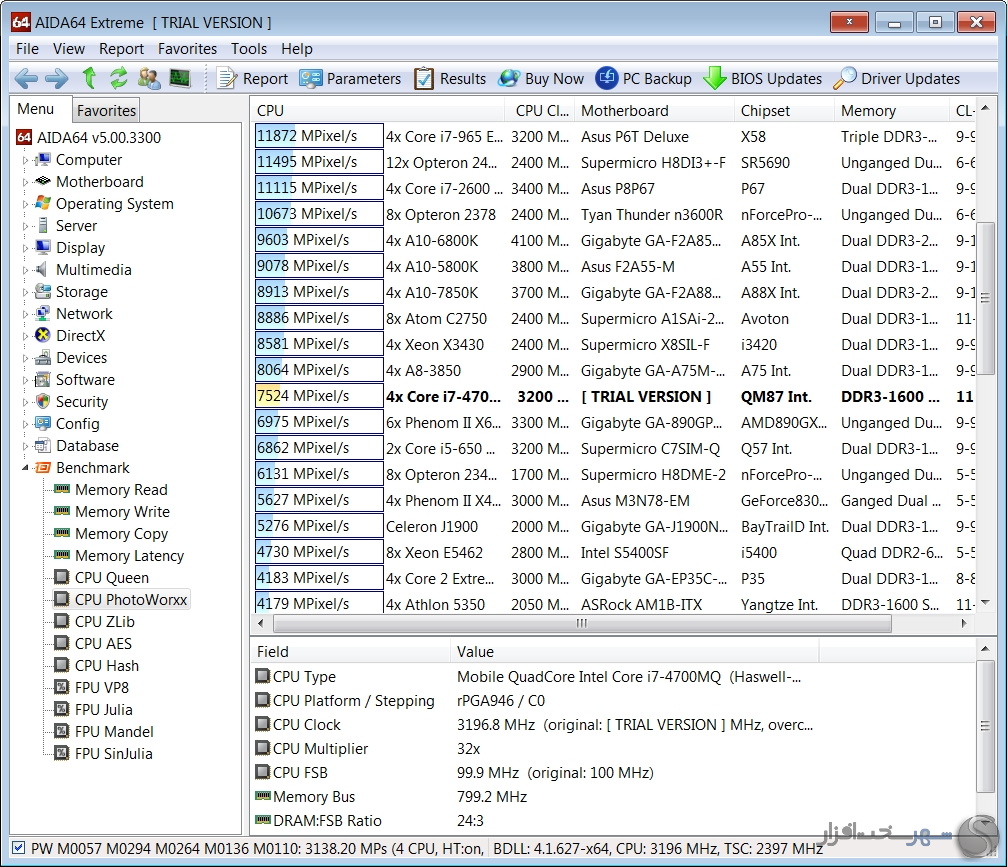Click the Computer tree icon
1007x867 pixels.
pyautogui.click(x=42, y=159)
